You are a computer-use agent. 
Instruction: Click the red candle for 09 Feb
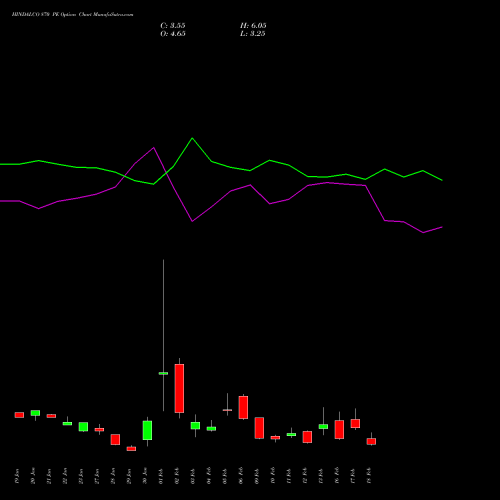pos(259,428)
